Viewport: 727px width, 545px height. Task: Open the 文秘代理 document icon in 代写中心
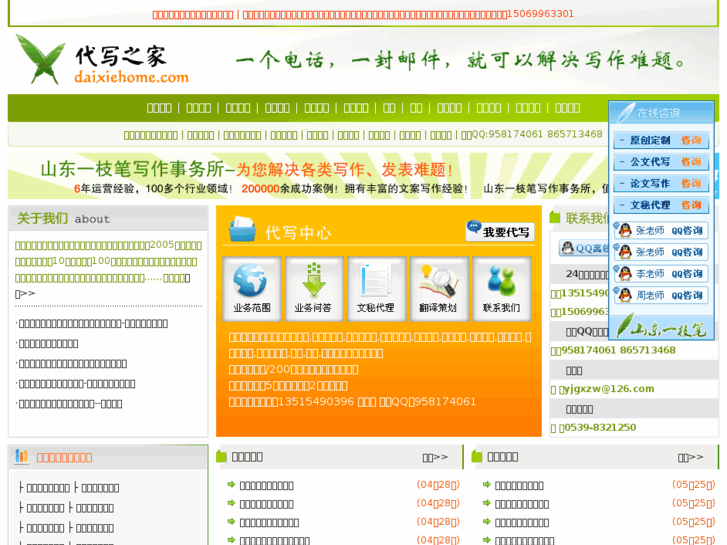click(376, 289)
